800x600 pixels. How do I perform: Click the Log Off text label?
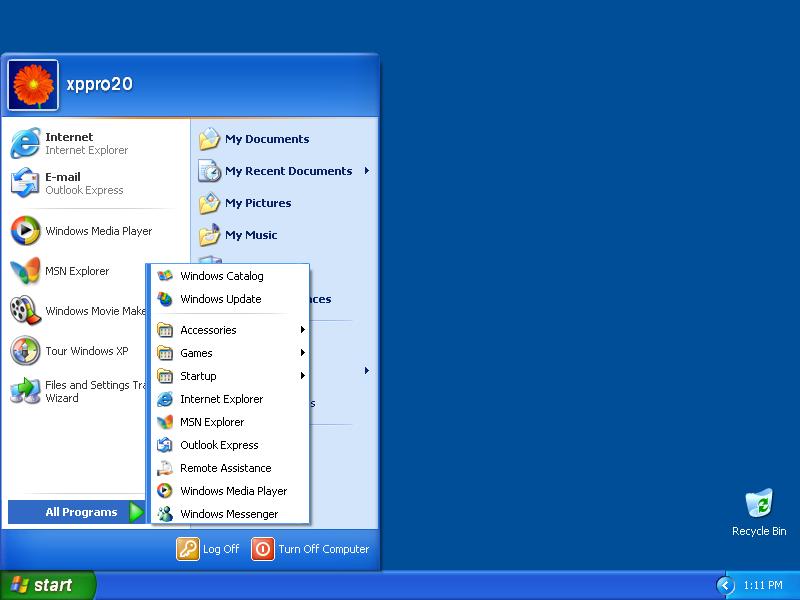(x=221, y=549)
